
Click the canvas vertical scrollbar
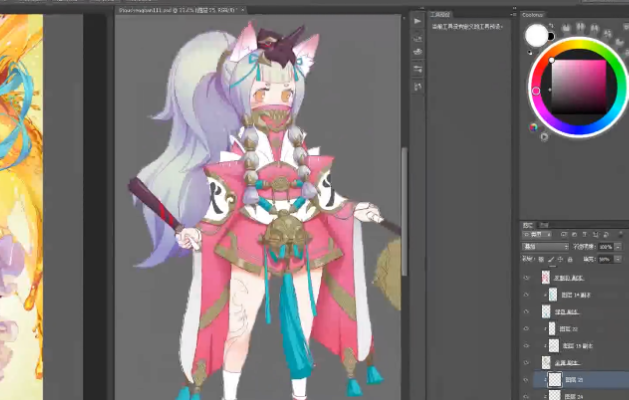click(x=404, y=212)
